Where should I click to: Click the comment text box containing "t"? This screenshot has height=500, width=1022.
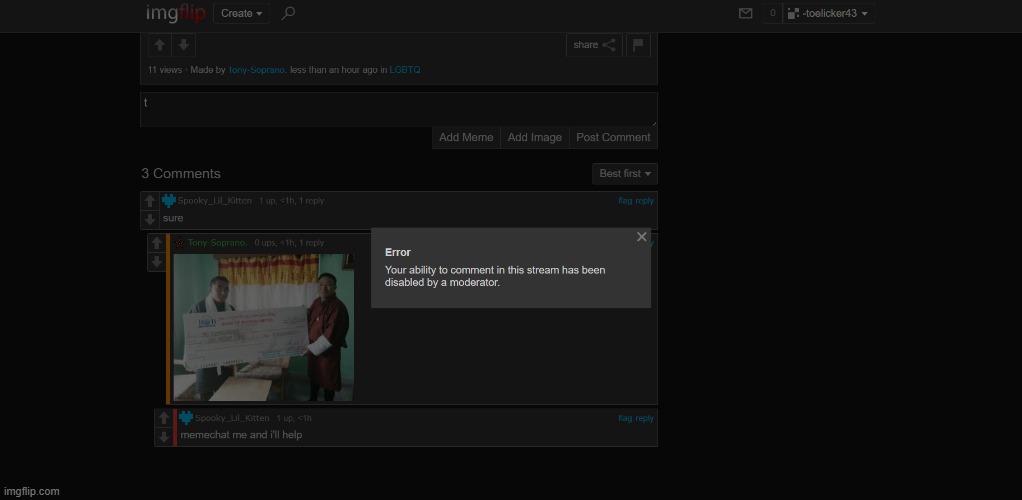(x=398, y=110)
